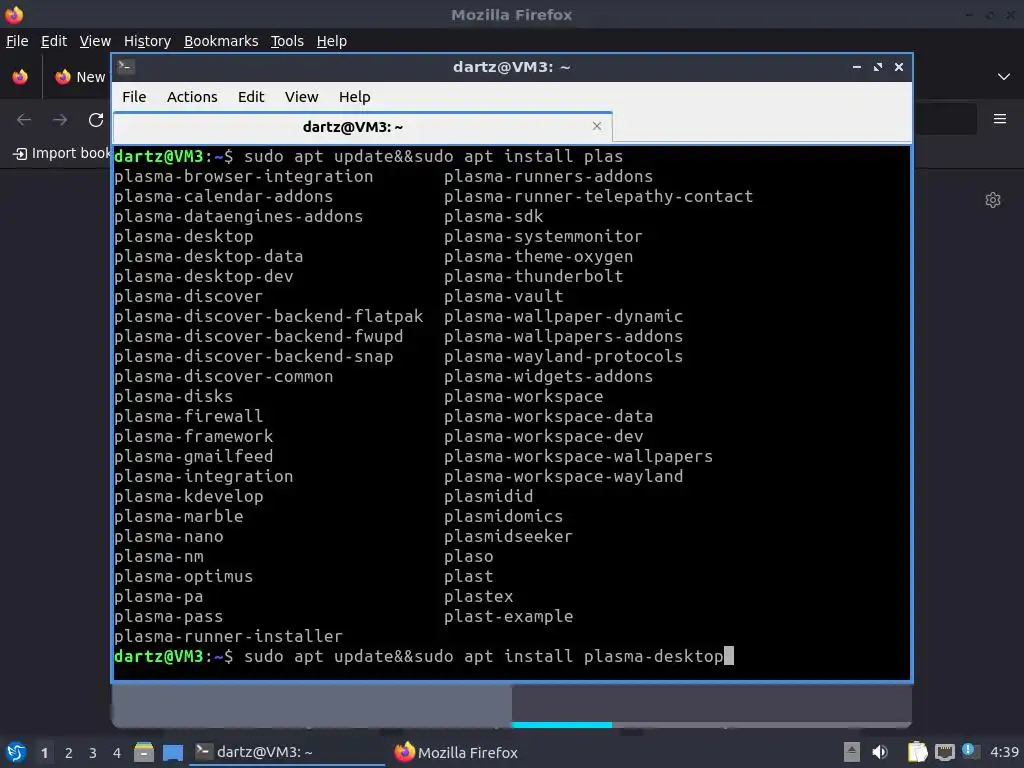Open the clipboard manager tray icon
The width and height of the screenshot is (1024, 768).
coord(917,752)
